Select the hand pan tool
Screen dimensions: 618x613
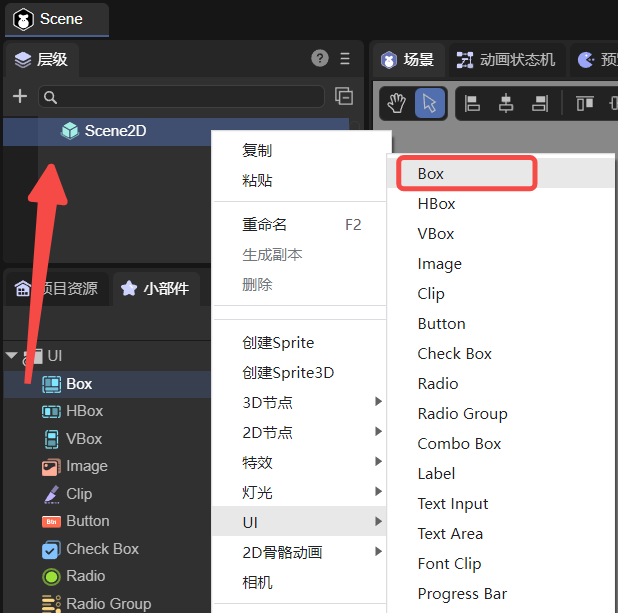point(398,103)
